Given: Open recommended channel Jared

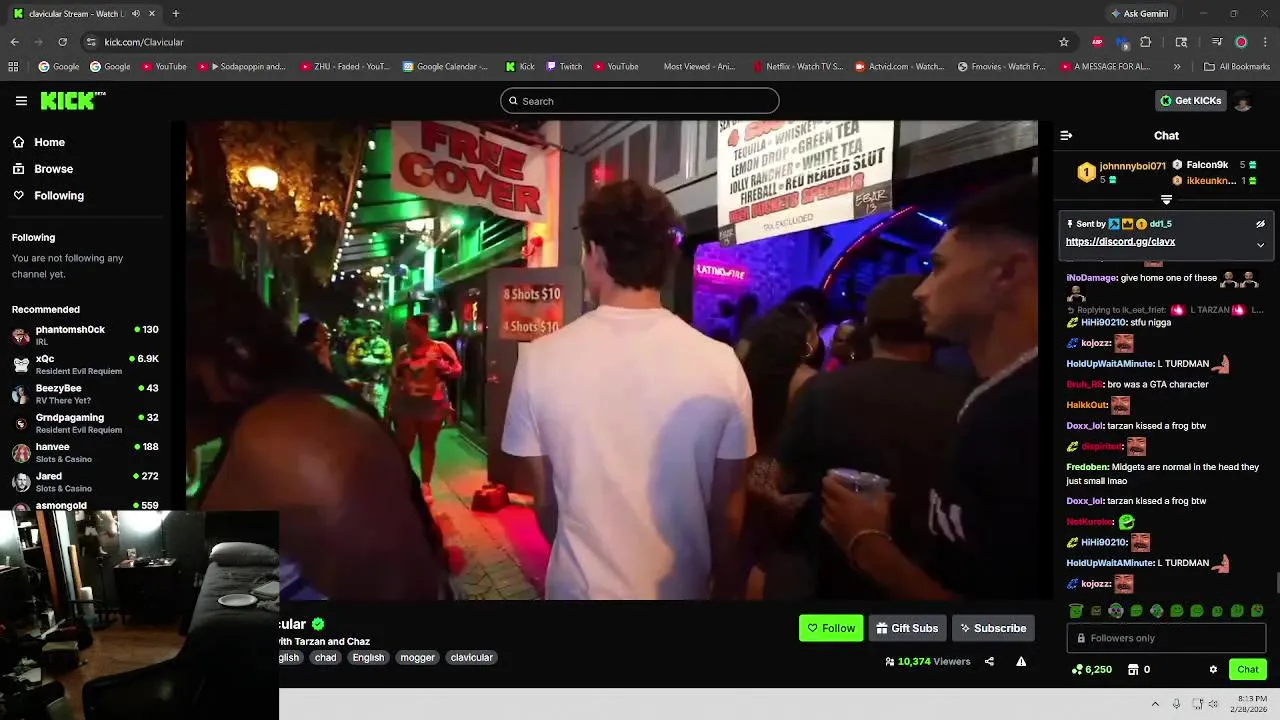Looking at the screenshot, I should coord(85,481).
